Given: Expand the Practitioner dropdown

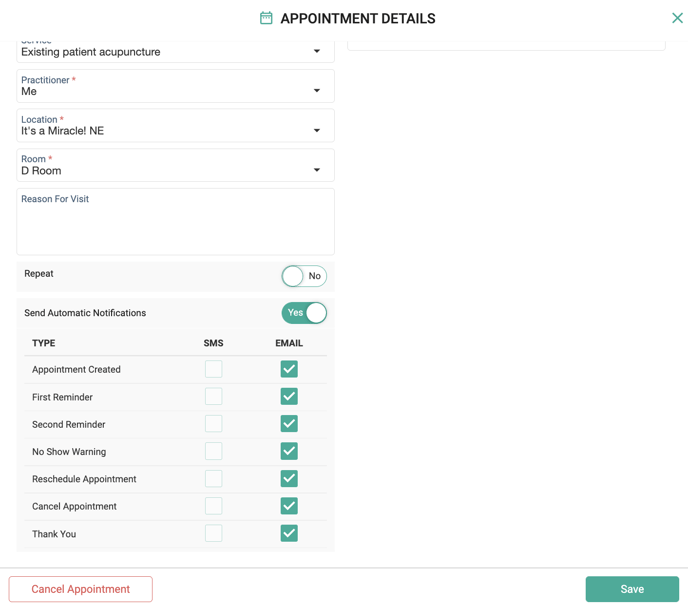Looking at the screenshot, I should pyautogui.click(x=317, y=91).
